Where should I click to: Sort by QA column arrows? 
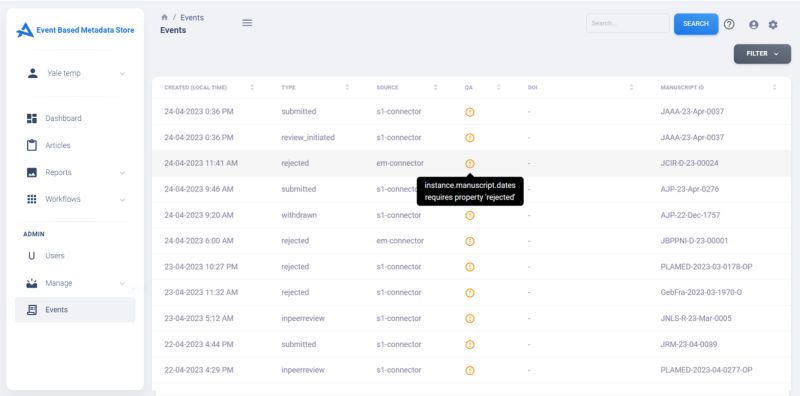click(498, 87)
